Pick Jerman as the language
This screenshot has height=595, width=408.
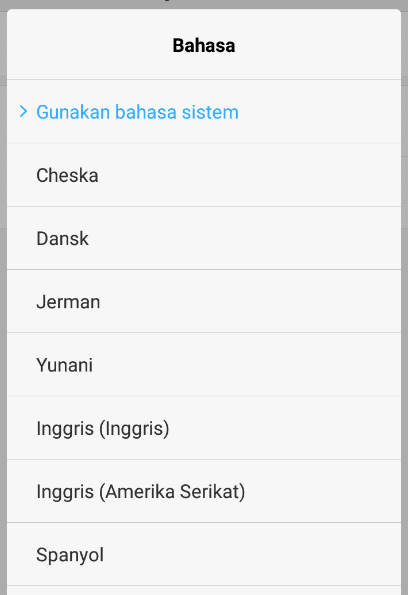pos(204,301)
